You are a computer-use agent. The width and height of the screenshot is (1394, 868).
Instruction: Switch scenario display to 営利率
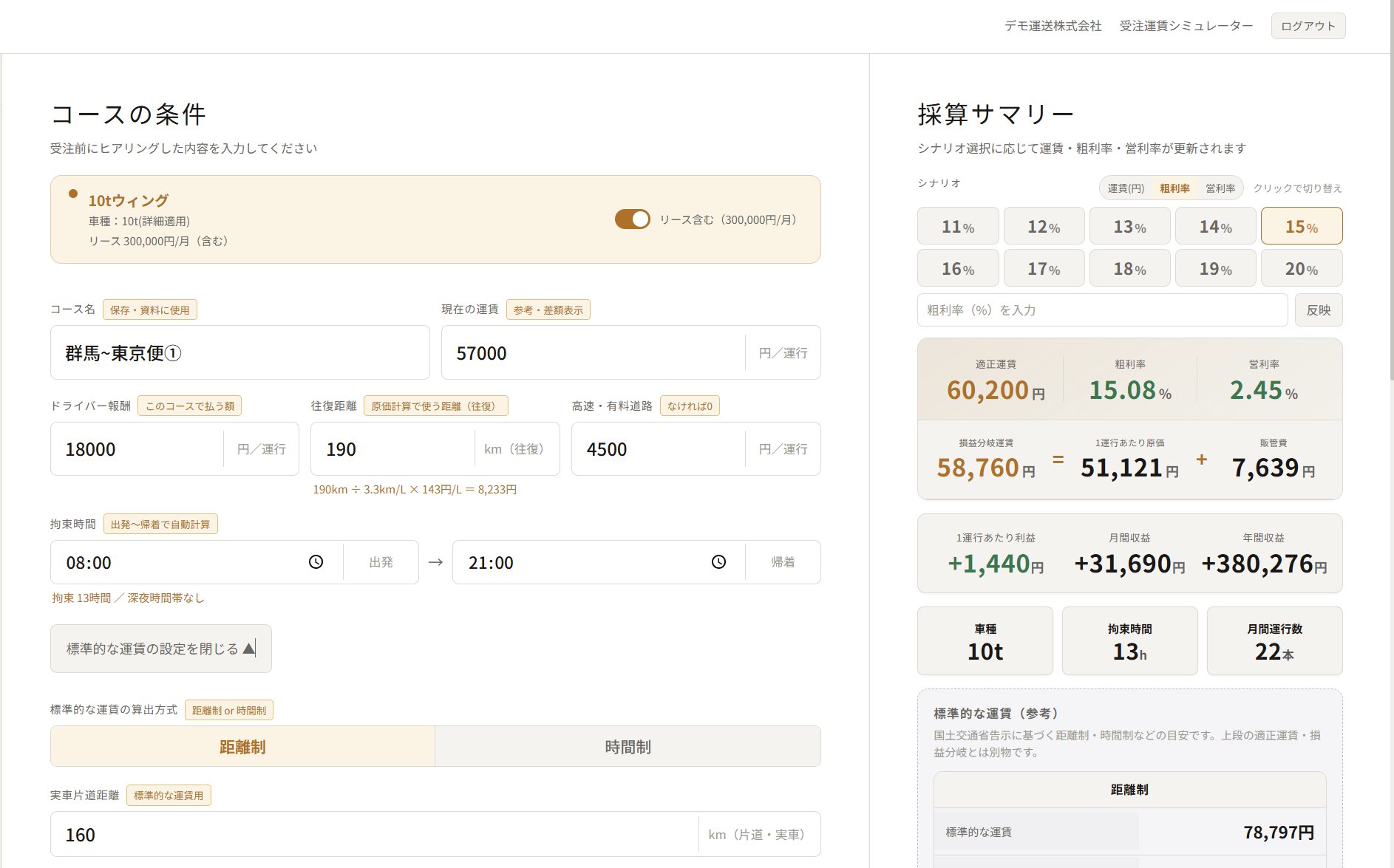point(1220,188)
